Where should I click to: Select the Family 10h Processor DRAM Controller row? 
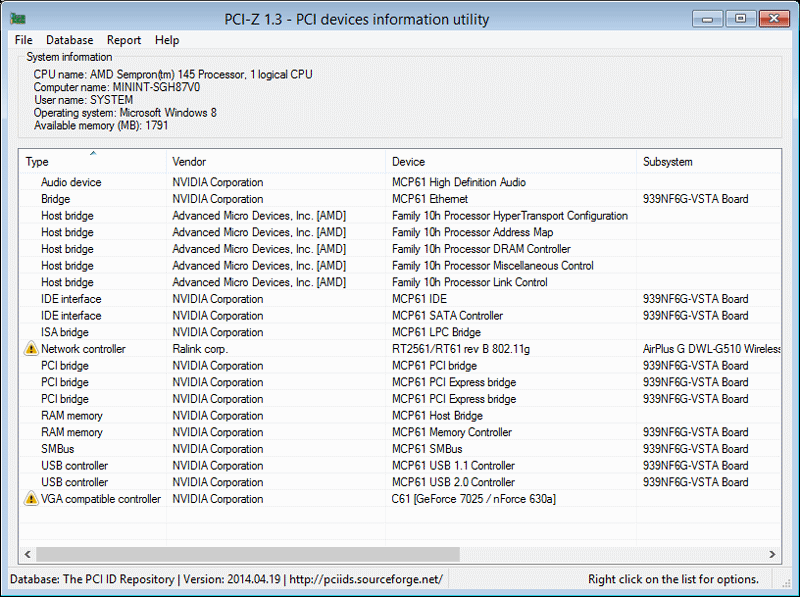coord(481,249)
